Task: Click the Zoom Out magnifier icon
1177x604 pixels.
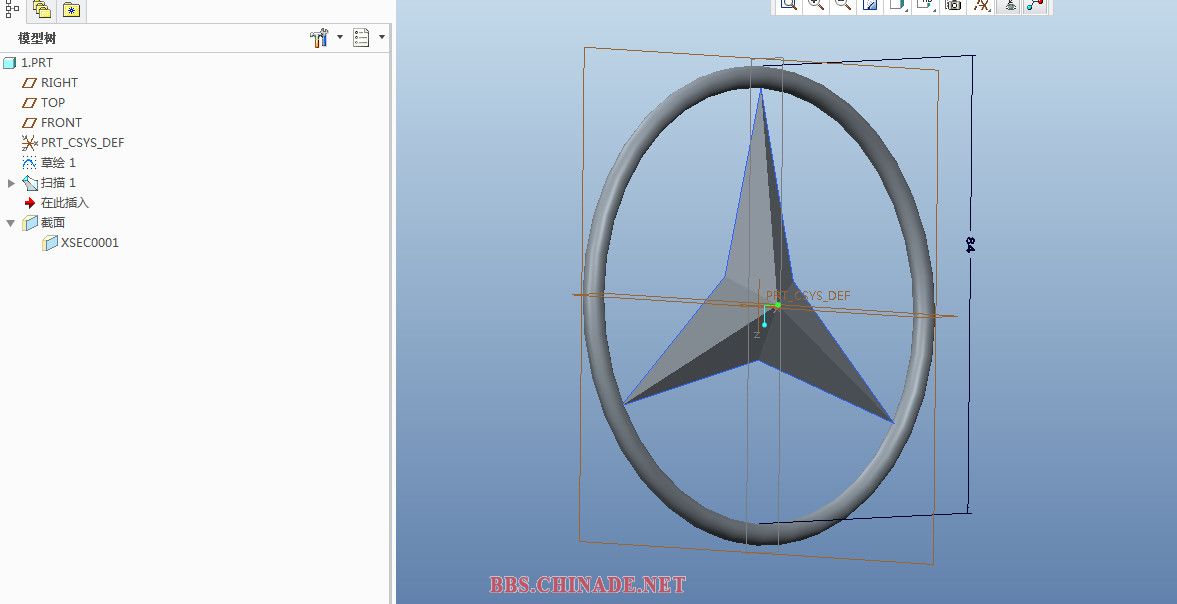Action: point(843,5)
